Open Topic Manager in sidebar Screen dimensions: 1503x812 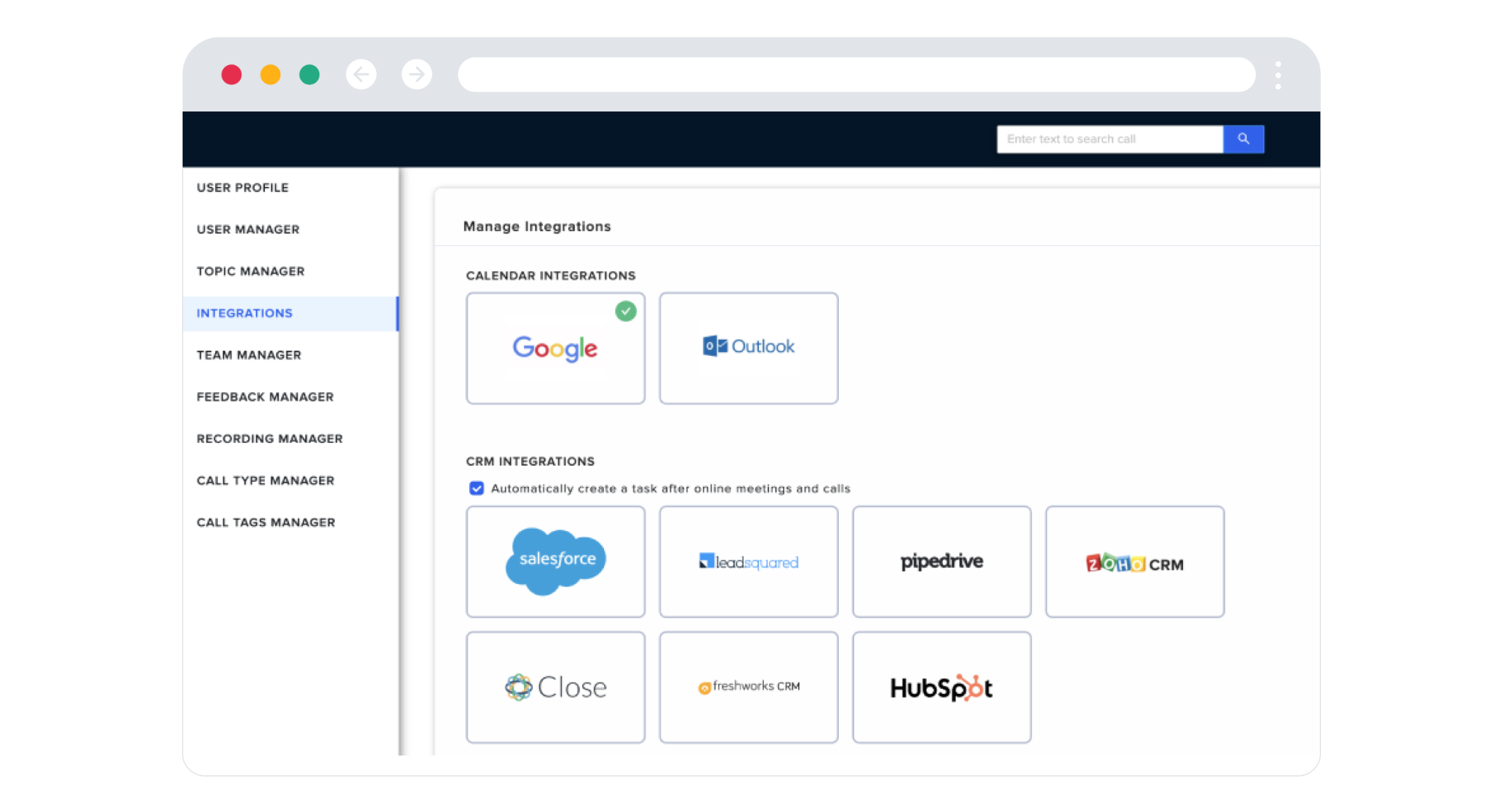point(250,271)
